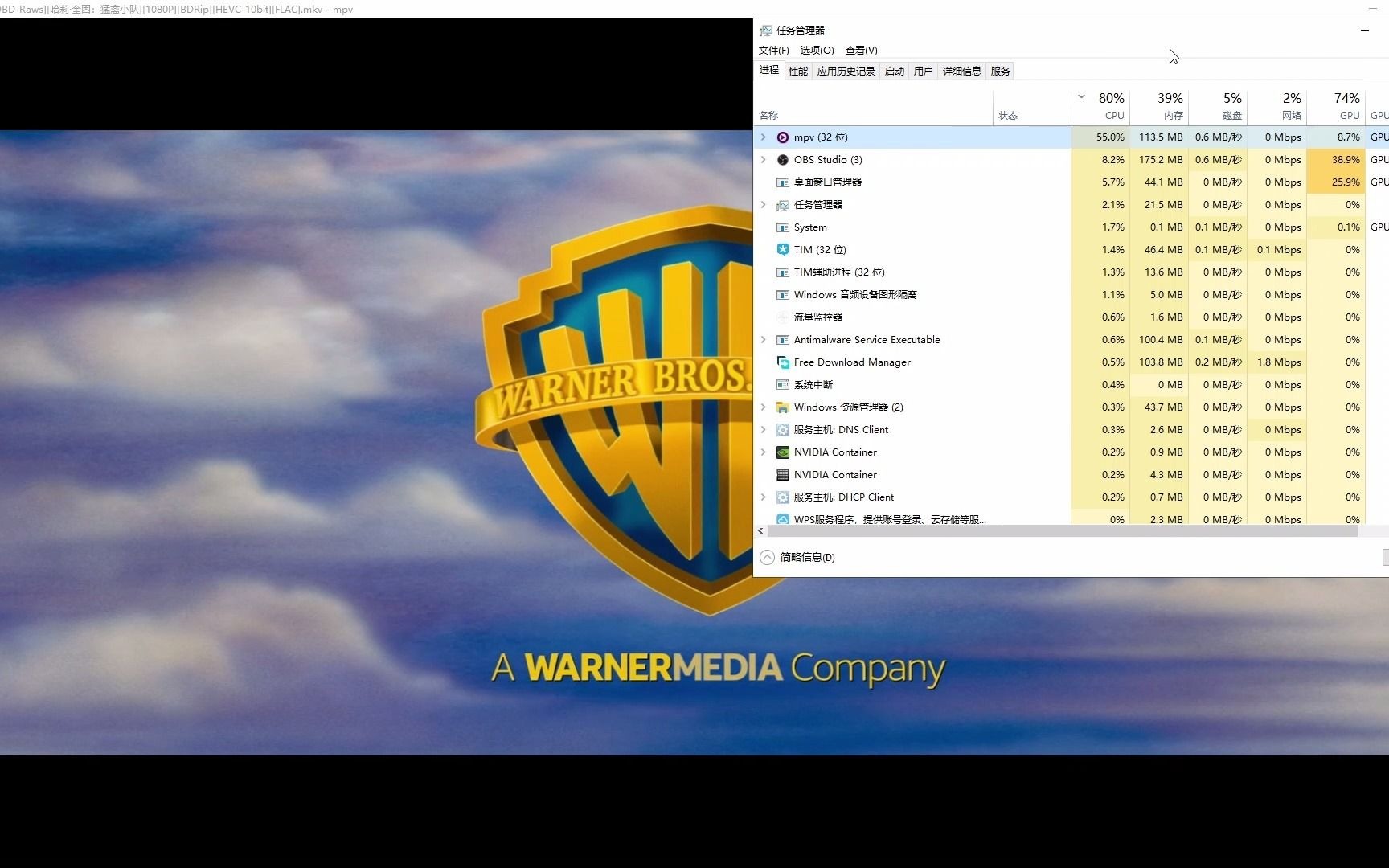Sort by the 74% GPU column header
Screen dimensions: 1389x868
point(1336,106)
